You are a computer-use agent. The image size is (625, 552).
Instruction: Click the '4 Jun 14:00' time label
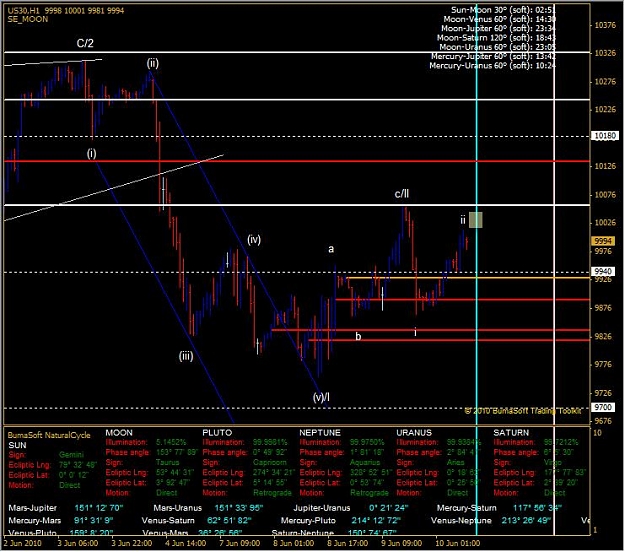[185, 543]
